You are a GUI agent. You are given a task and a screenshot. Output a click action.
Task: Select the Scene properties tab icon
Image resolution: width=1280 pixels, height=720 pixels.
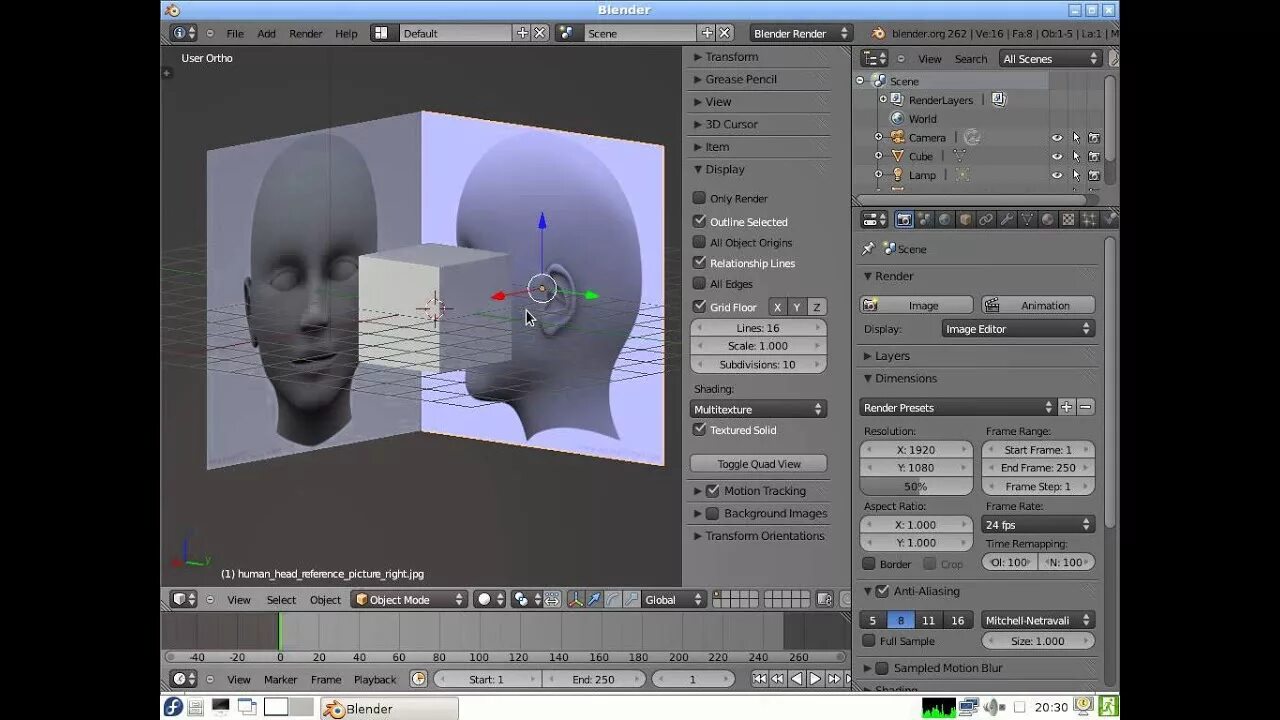924,220
